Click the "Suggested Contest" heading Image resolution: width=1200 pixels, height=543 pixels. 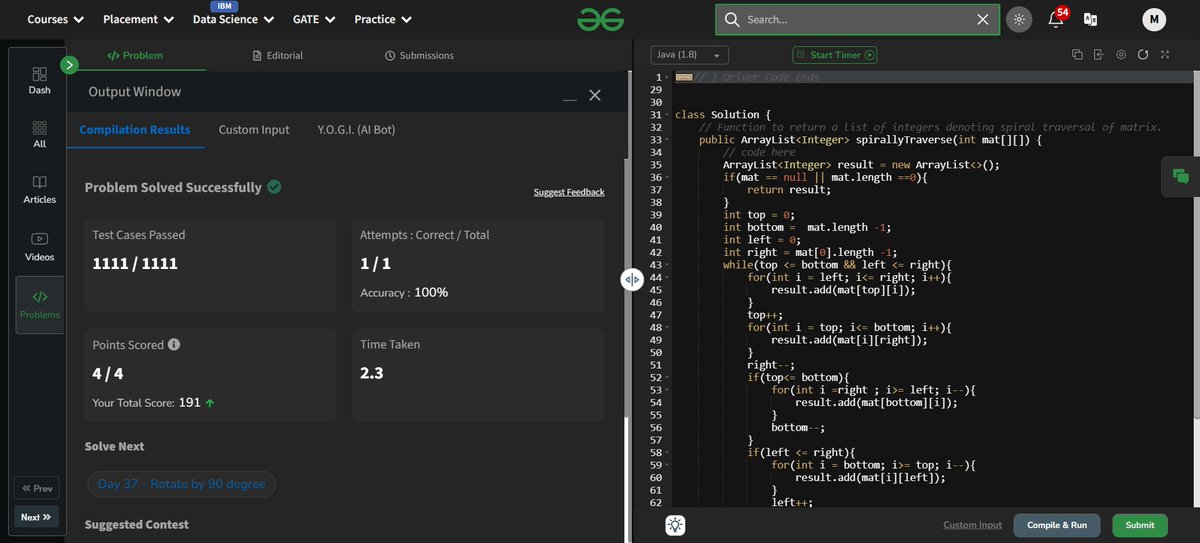[137, 524]
